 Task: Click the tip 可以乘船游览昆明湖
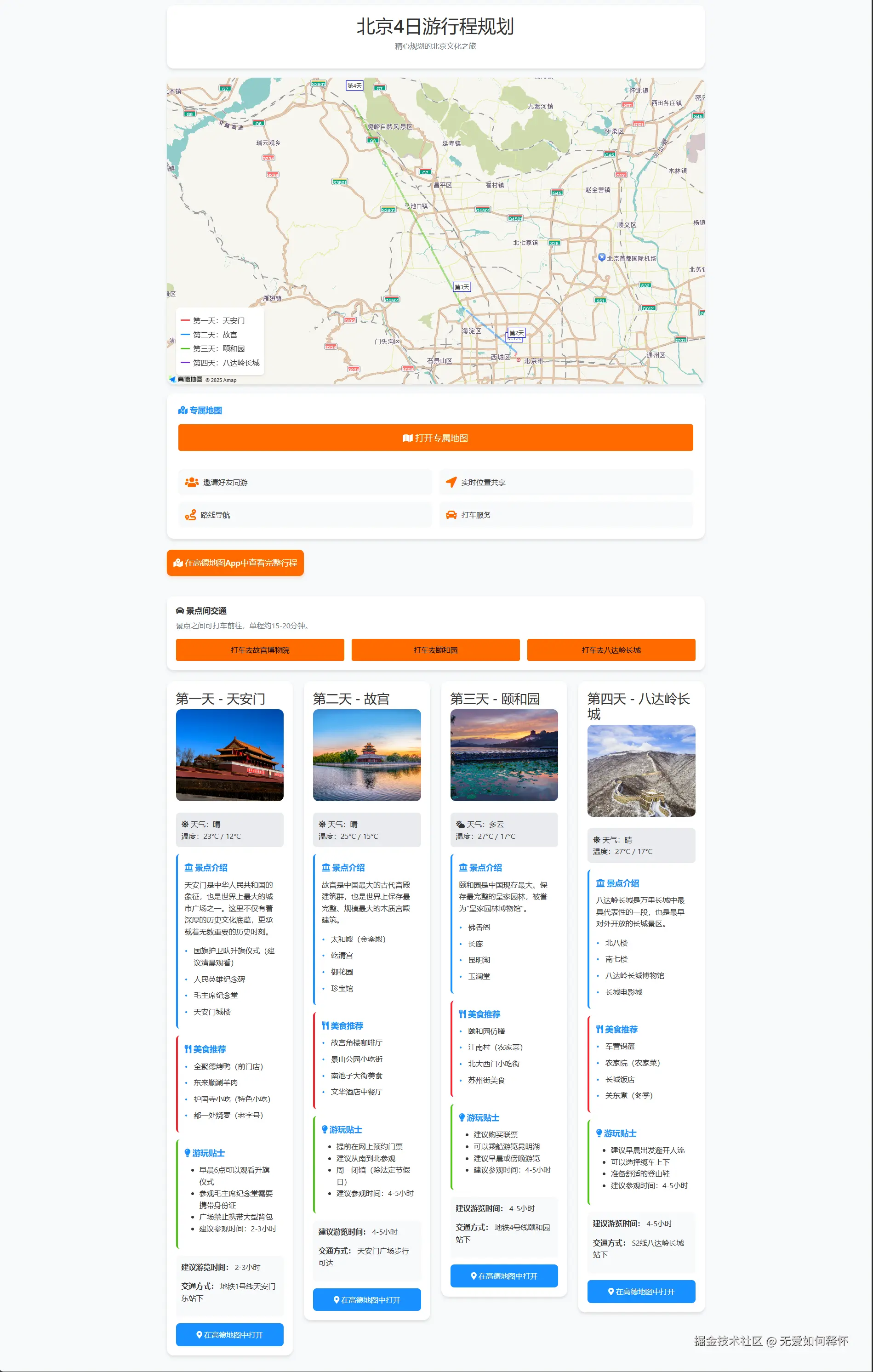pos(507,1146)
